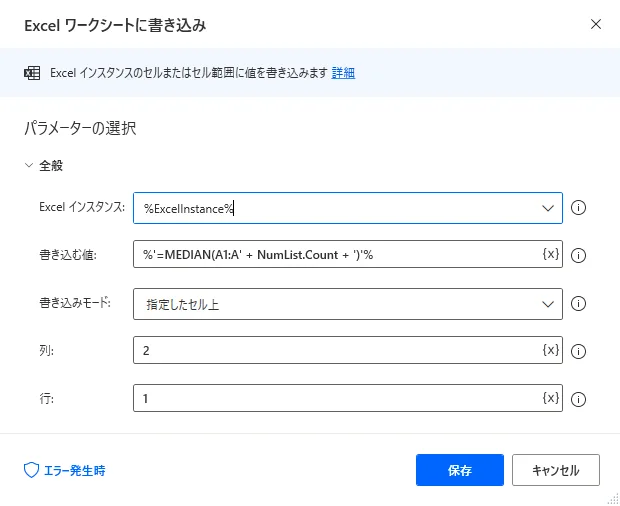The width and height of the screenshot is (620, 506).
Task: Close the Excel ワークシートに書き込み dialog
Action: coord(596,23)
